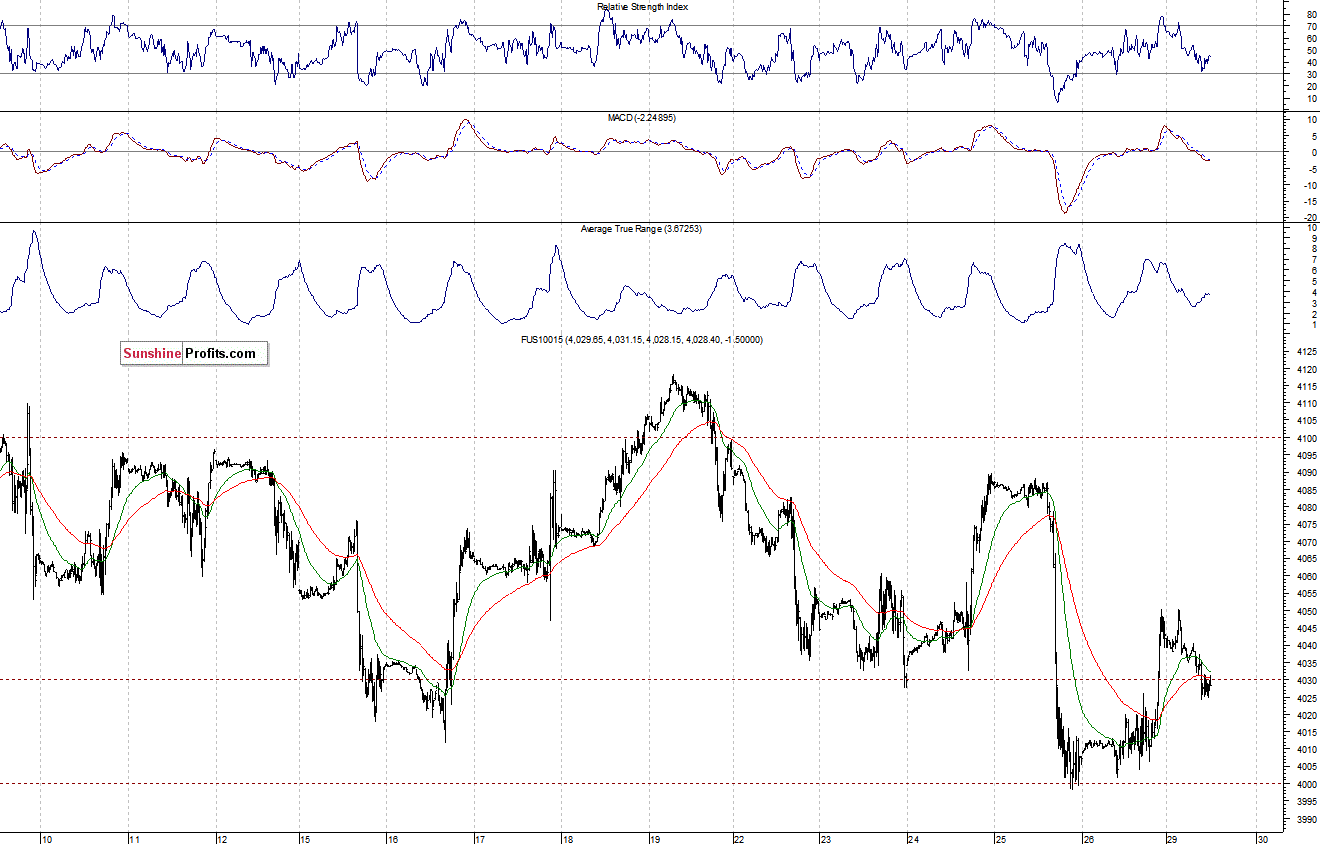This screenshot has height=844, width=1320.
Task: Click date label 19 on time axis
Action: click(654, 838)
